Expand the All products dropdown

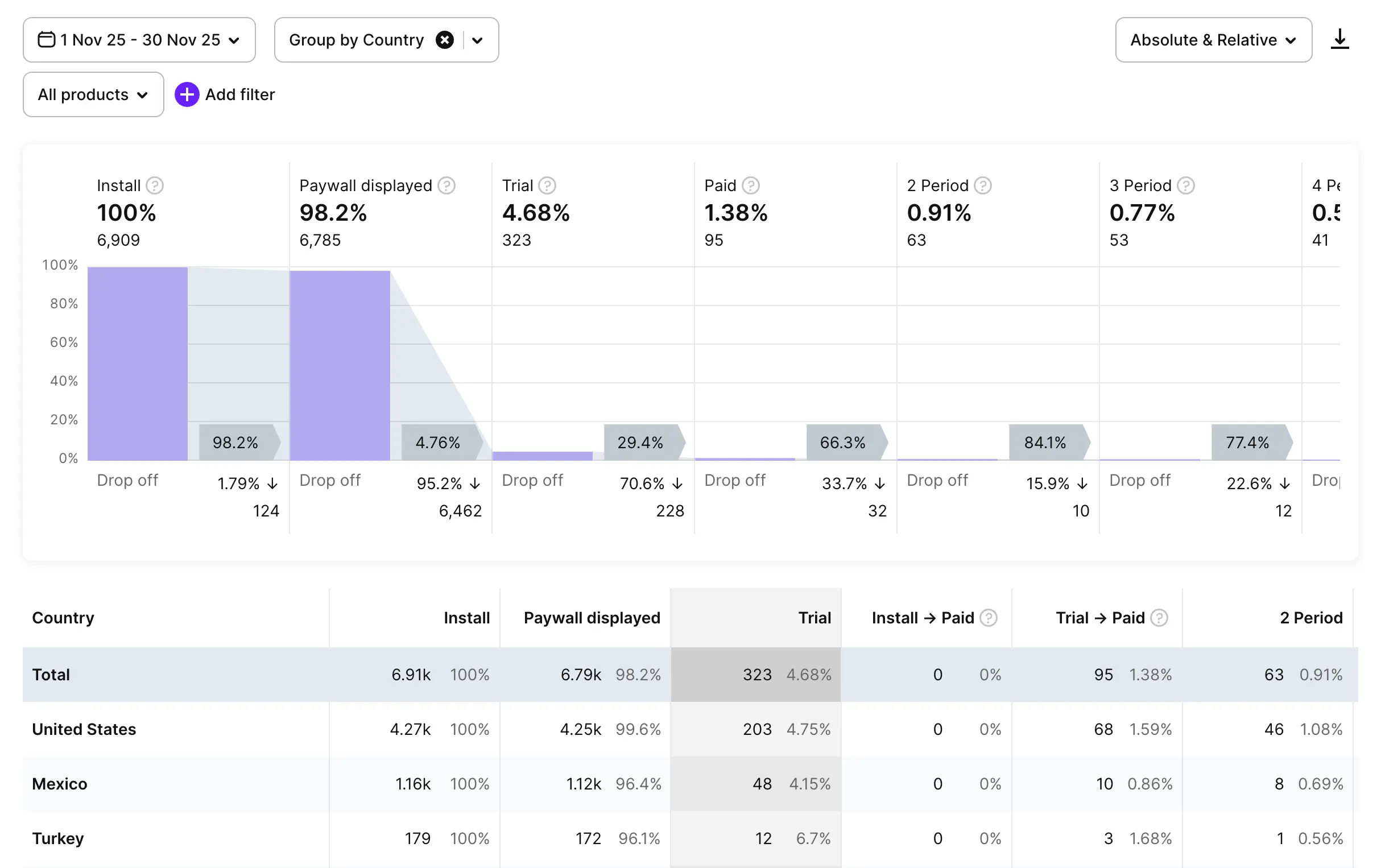[x=93, y=94]
